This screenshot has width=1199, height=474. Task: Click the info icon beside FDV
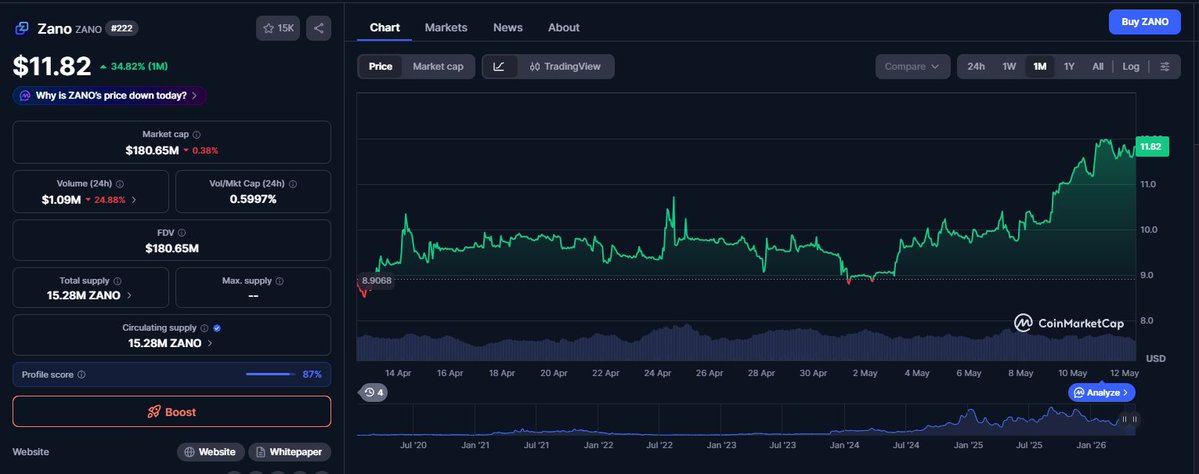181,232
